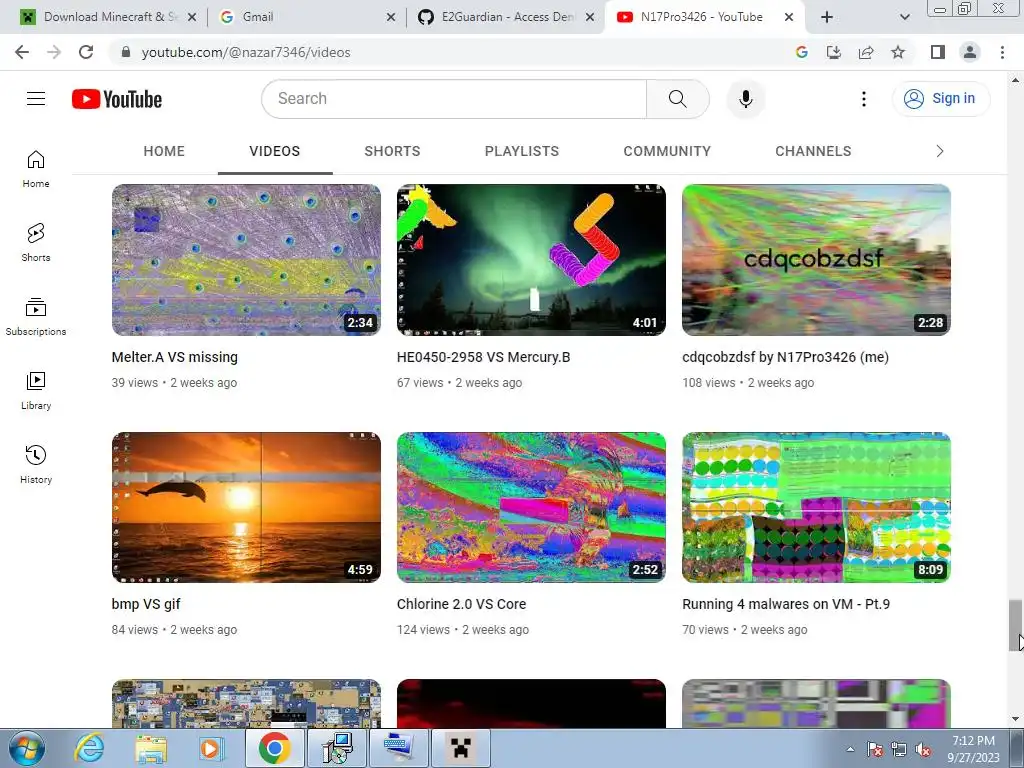The height and width of the screenshot is (768, 1024).
Task: Bookmark this page with the star
Action: [898, 52]
